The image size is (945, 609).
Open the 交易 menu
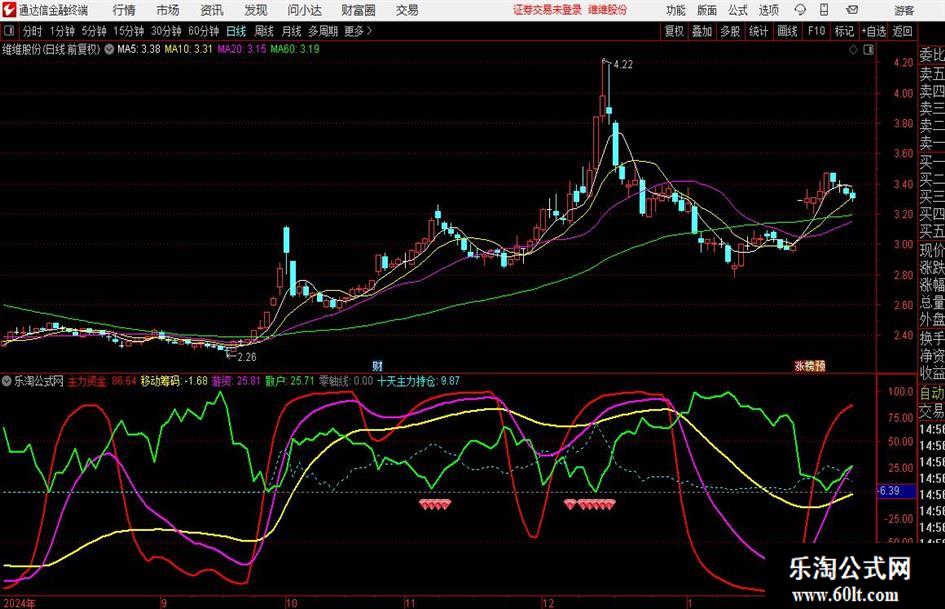point(407,10)
